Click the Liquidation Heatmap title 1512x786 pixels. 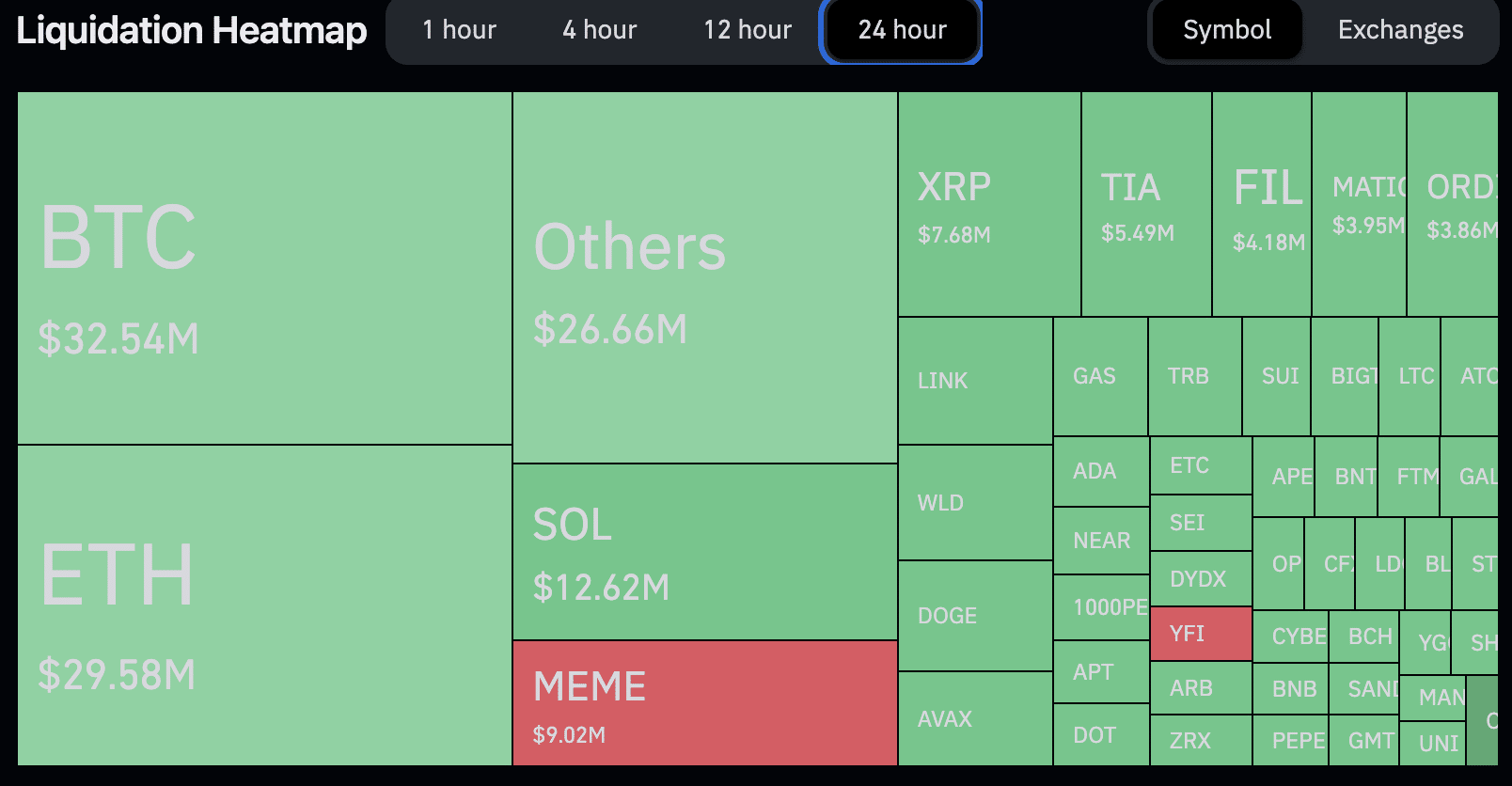(192, 30)
